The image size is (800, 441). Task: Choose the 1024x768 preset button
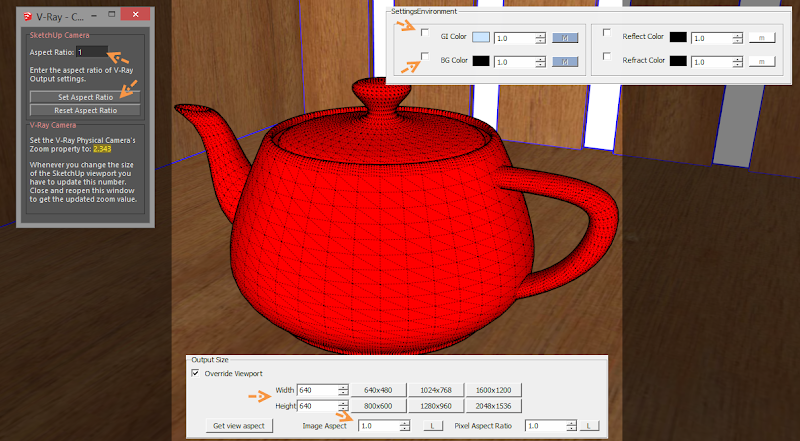click(x=436, y=390)
